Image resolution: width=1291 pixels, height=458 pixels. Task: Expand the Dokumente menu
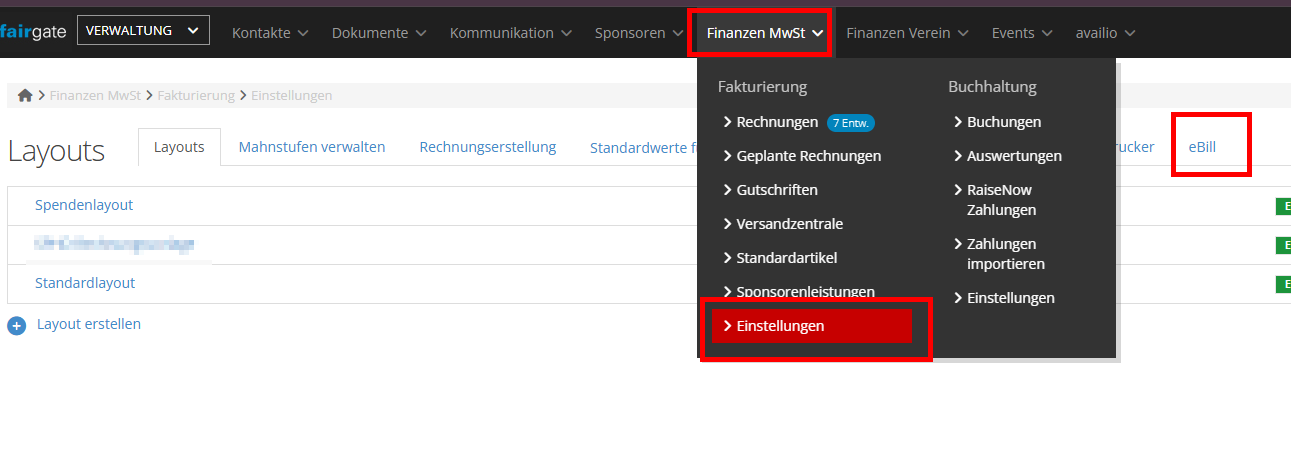pyautogui.click(x=379, y=33)
